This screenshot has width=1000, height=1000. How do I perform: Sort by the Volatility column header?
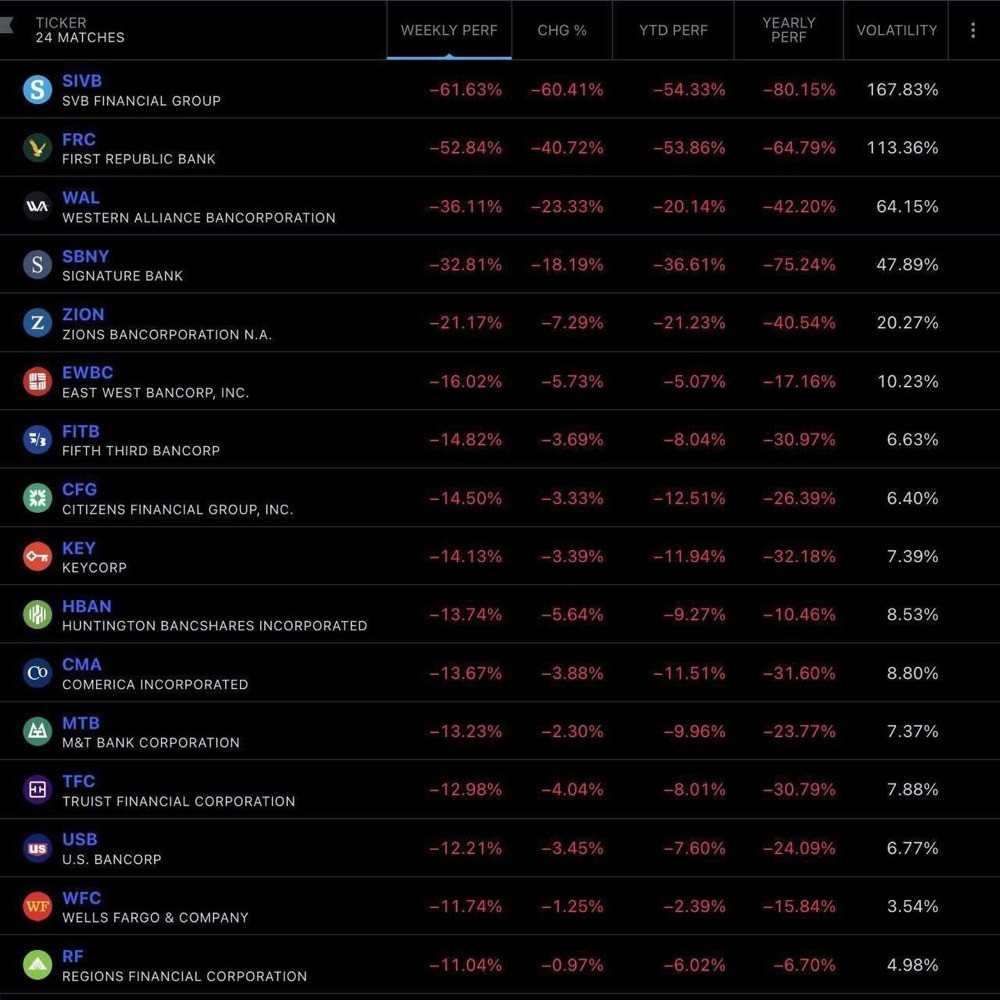(x=896, y=30)
